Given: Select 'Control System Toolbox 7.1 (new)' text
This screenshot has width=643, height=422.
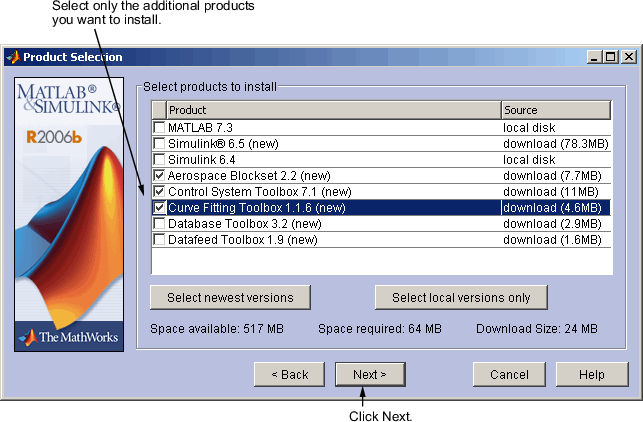Looking at the screenshot, I should point(260,192).
